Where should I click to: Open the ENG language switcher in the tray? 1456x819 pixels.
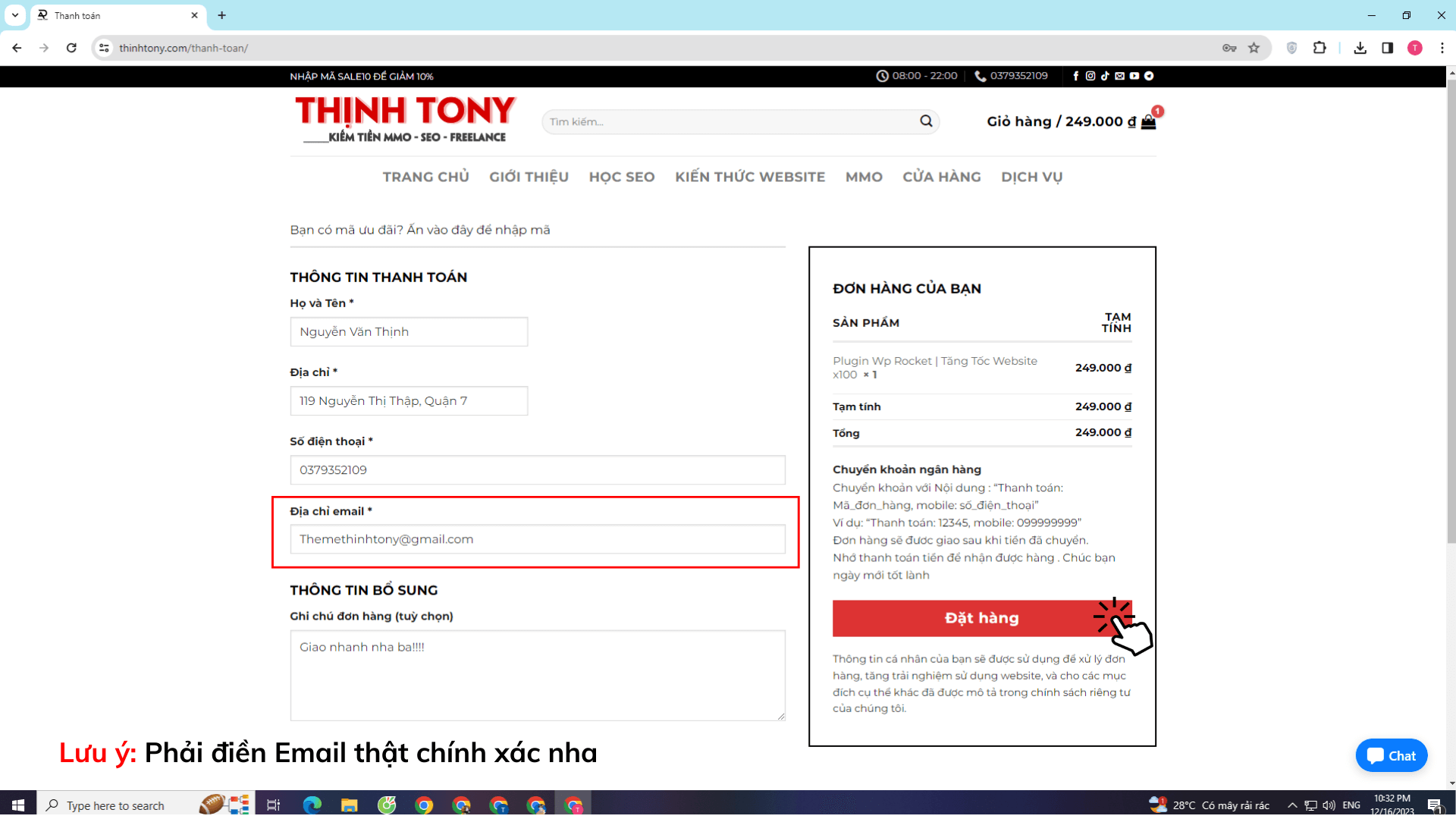[1352, 805]
